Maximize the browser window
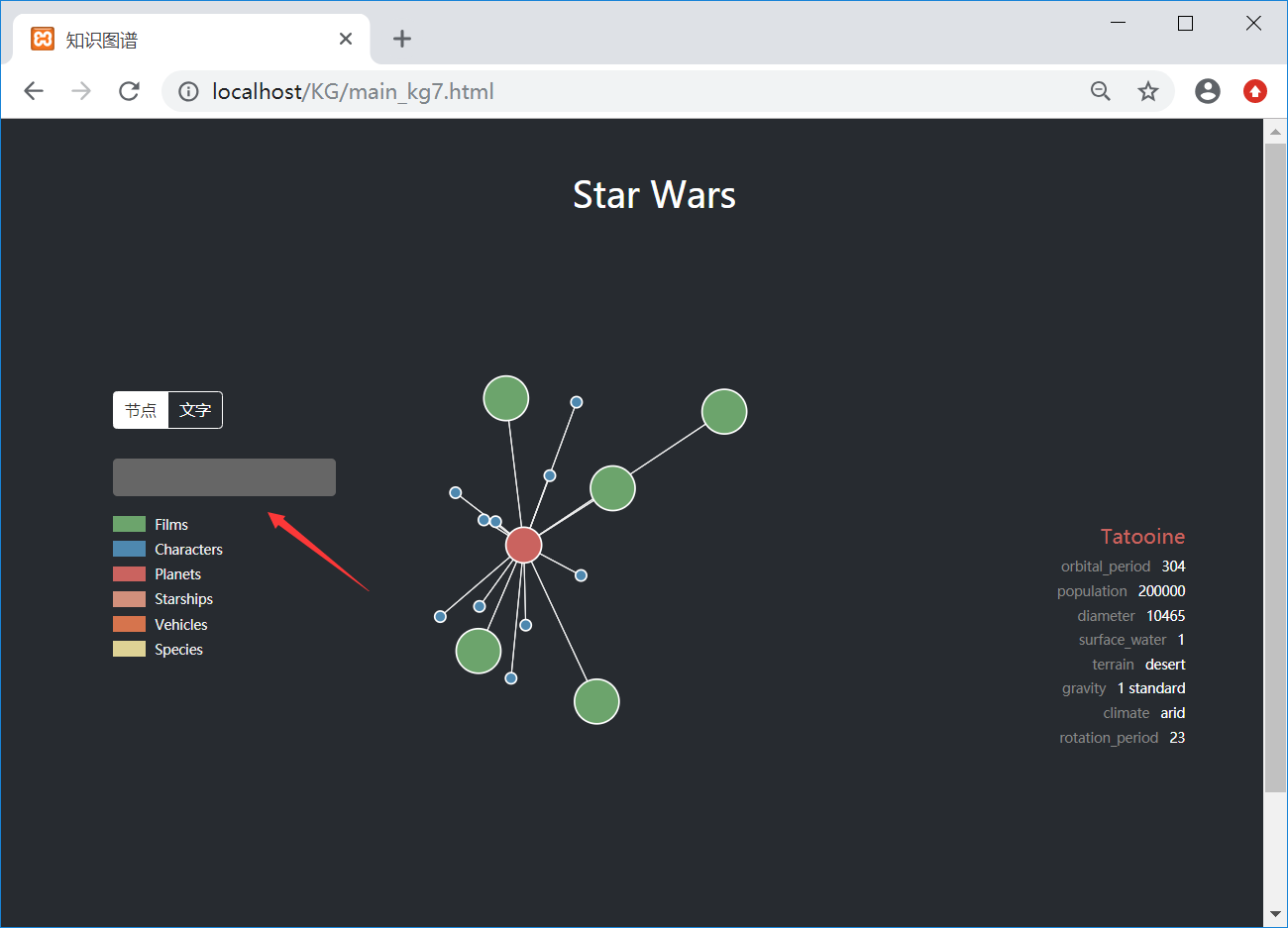The image size is (1288, 928). (x=1185, y=23)
